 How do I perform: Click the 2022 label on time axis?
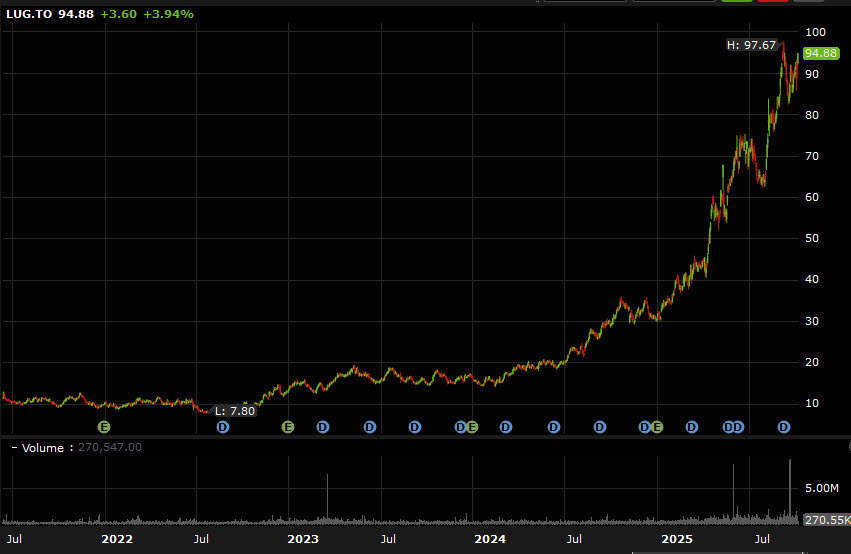point(117,539)
